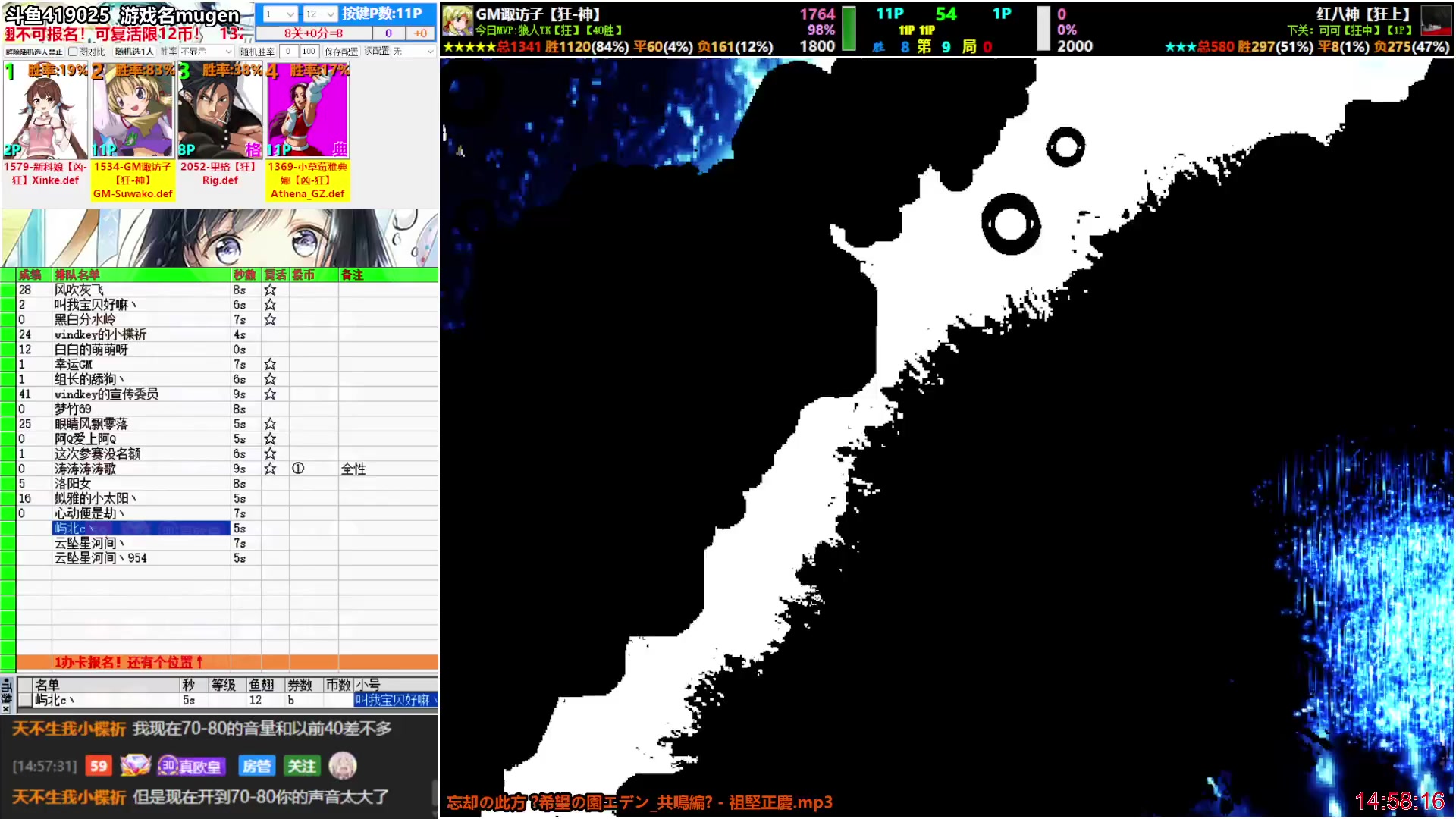Toggle the 图对比 checkbox

pos(73,52)
